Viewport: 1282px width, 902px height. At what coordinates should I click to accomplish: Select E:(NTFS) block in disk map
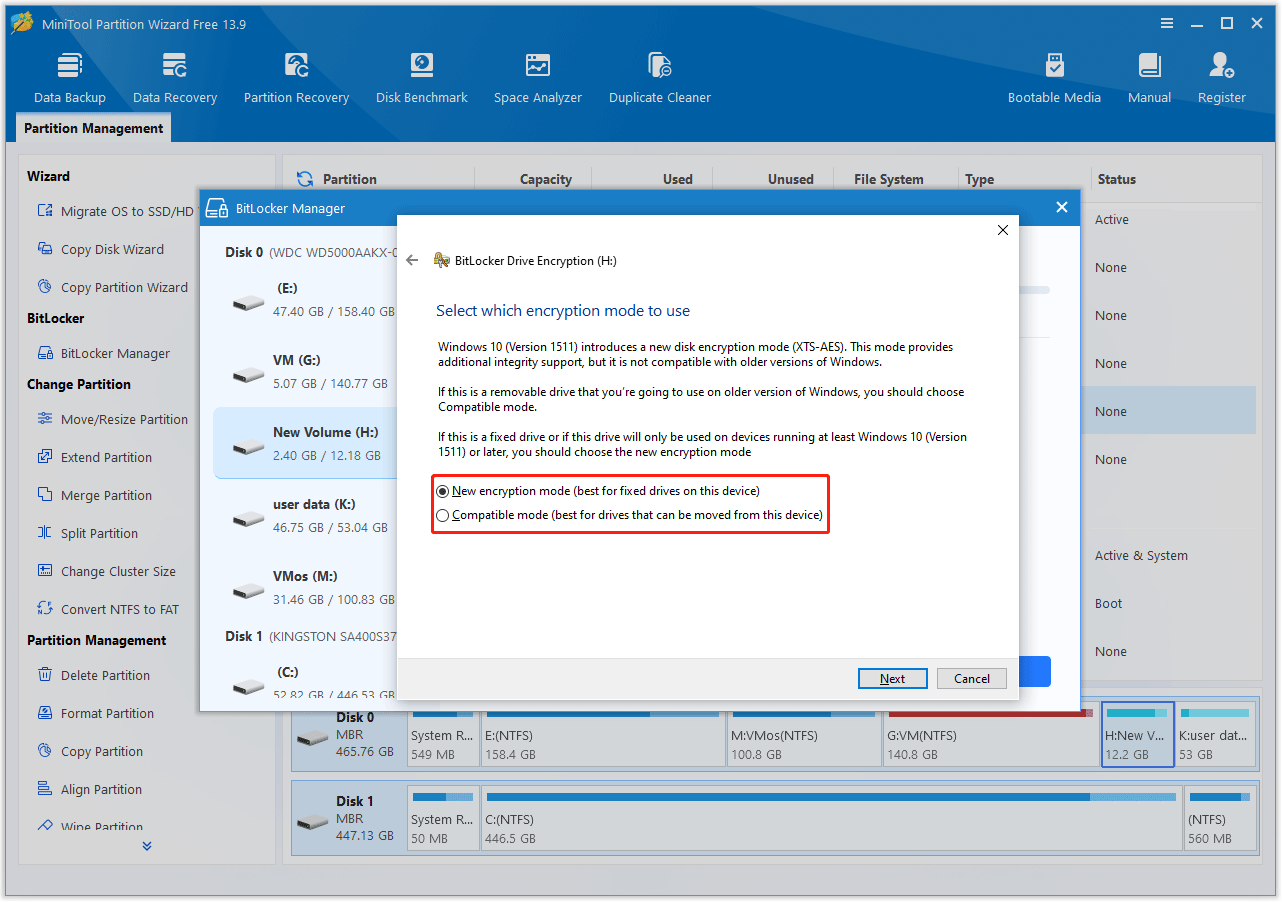tap(602, 735)
